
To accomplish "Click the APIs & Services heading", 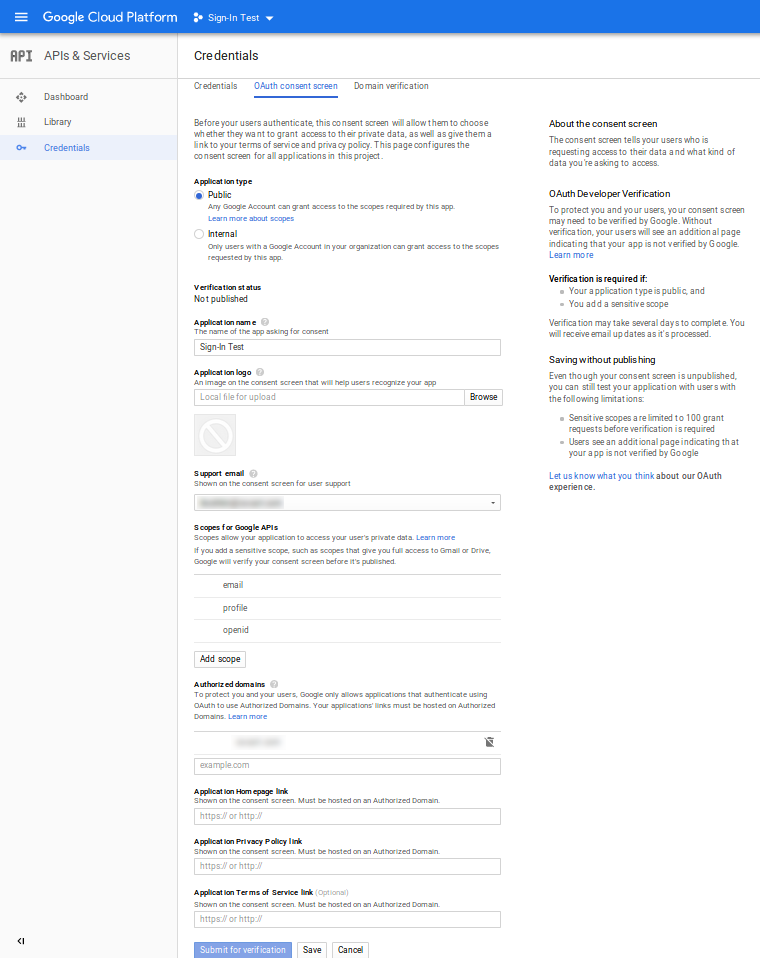I will coord(87,56).
